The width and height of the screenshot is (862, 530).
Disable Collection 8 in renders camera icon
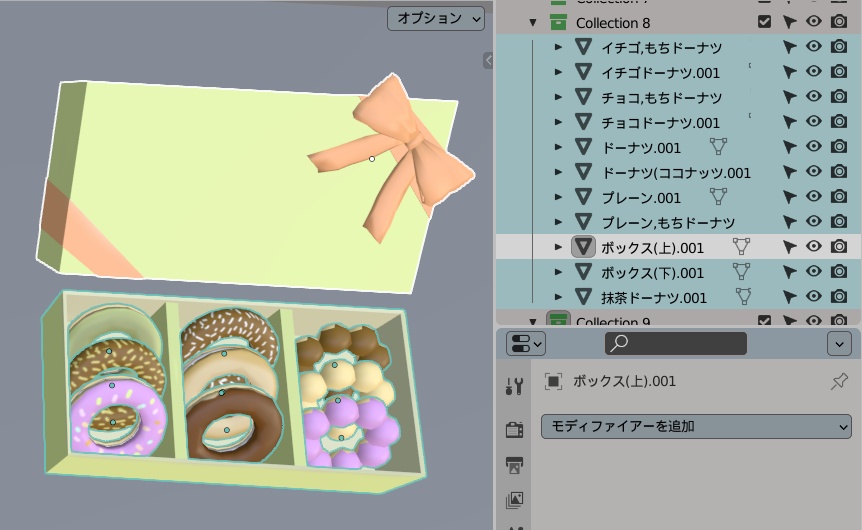click(838, 21)
